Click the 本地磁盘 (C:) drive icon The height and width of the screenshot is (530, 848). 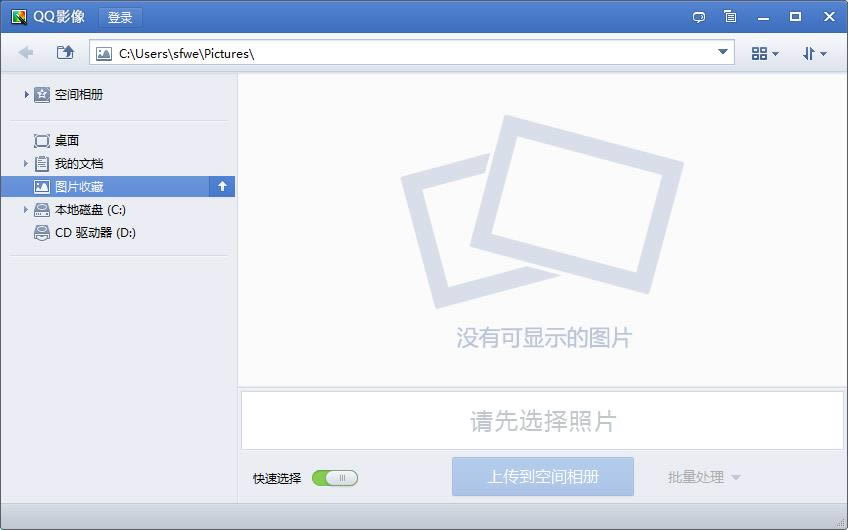click(42, 210)
